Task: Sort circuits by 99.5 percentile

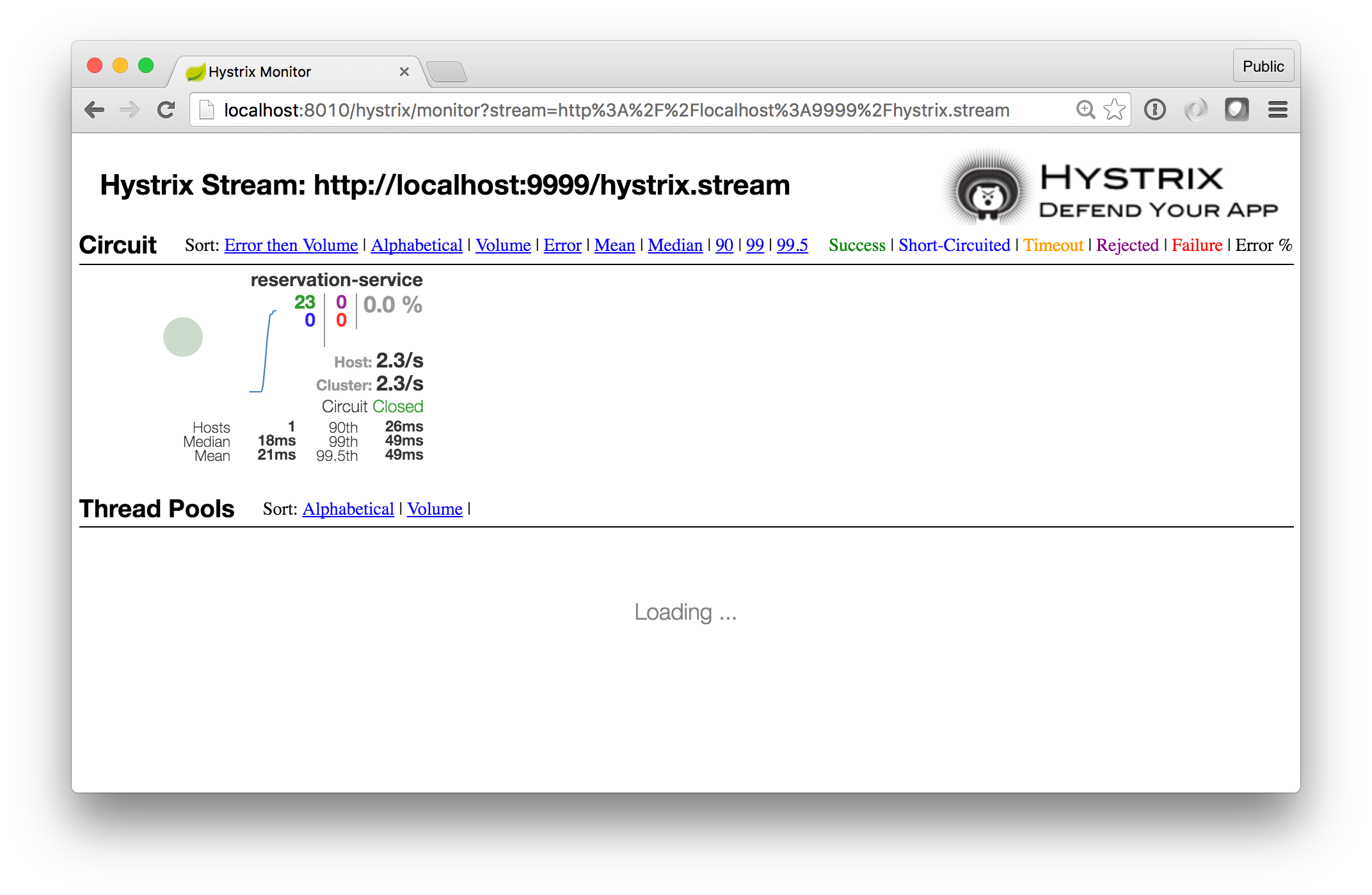Action: tap(792, 245)
